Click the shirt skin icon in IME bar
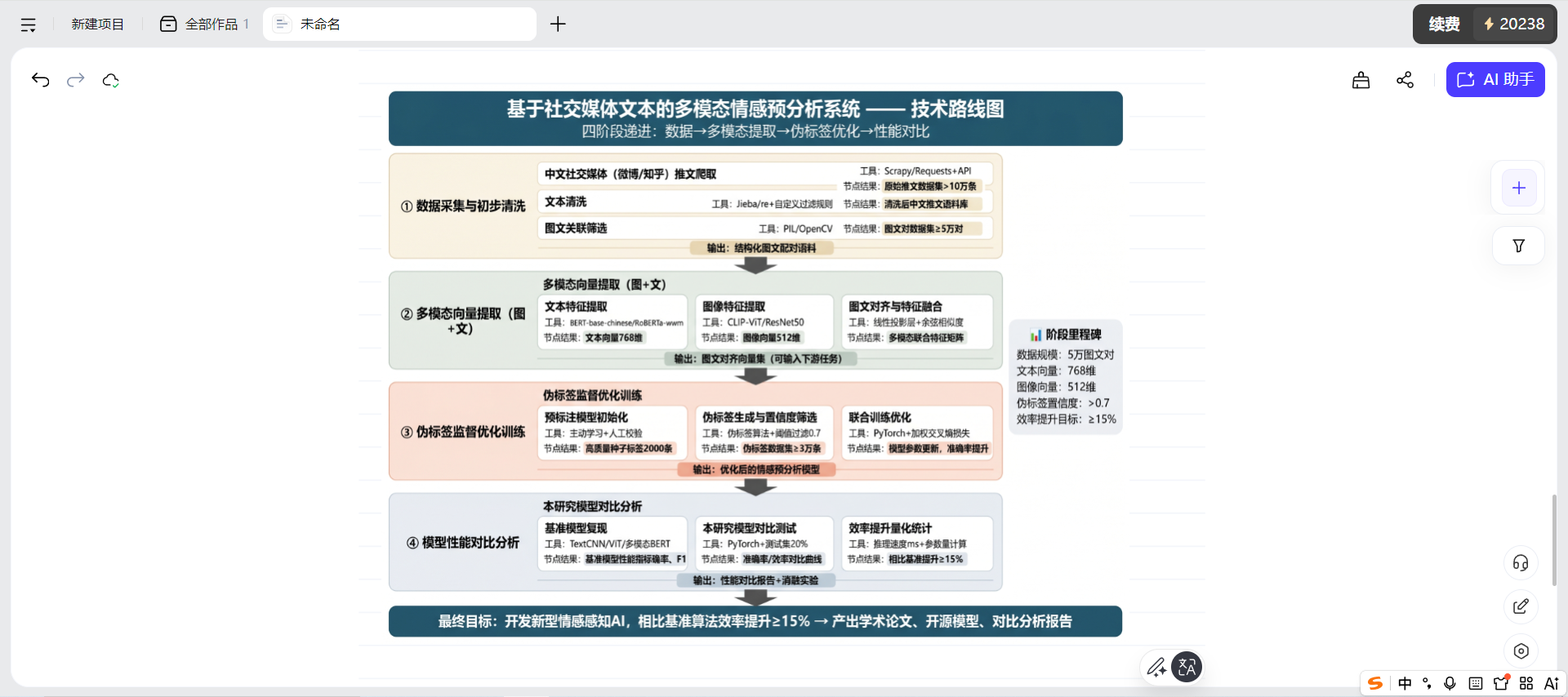This screenshot has width=1568, height=697. click(1501, 684)
